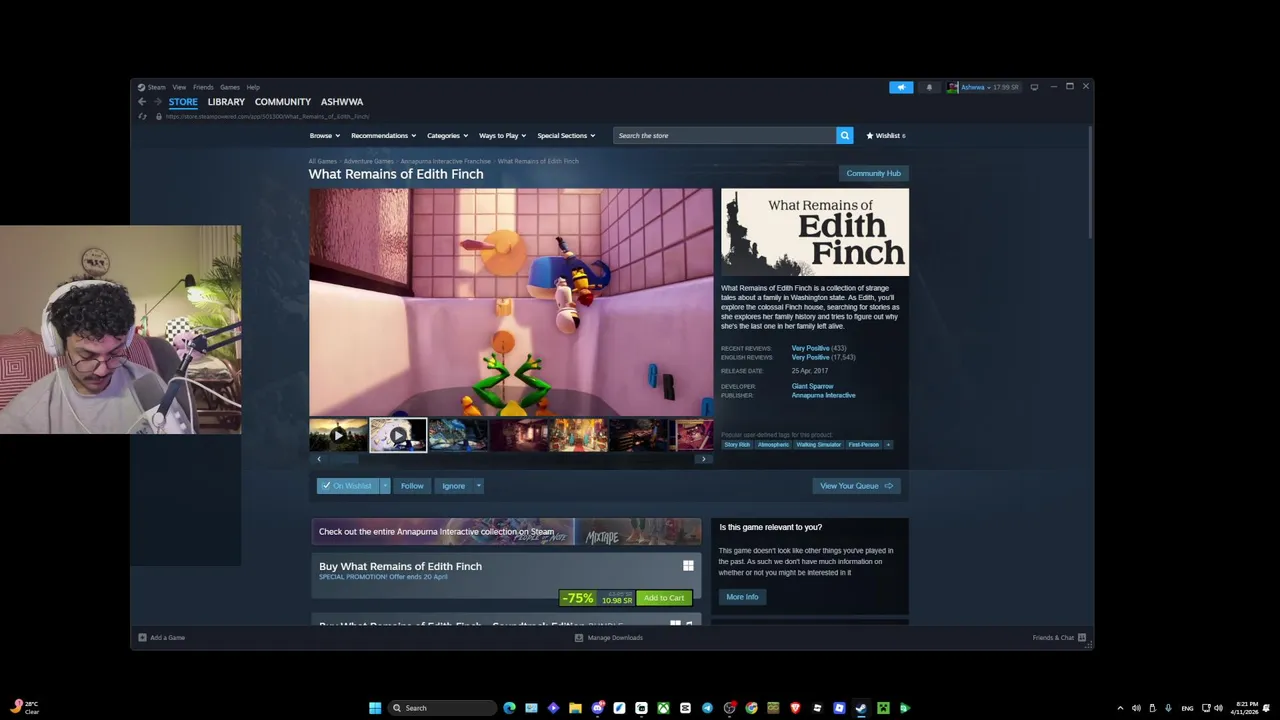Click the STORE tab

click(183, 102)
